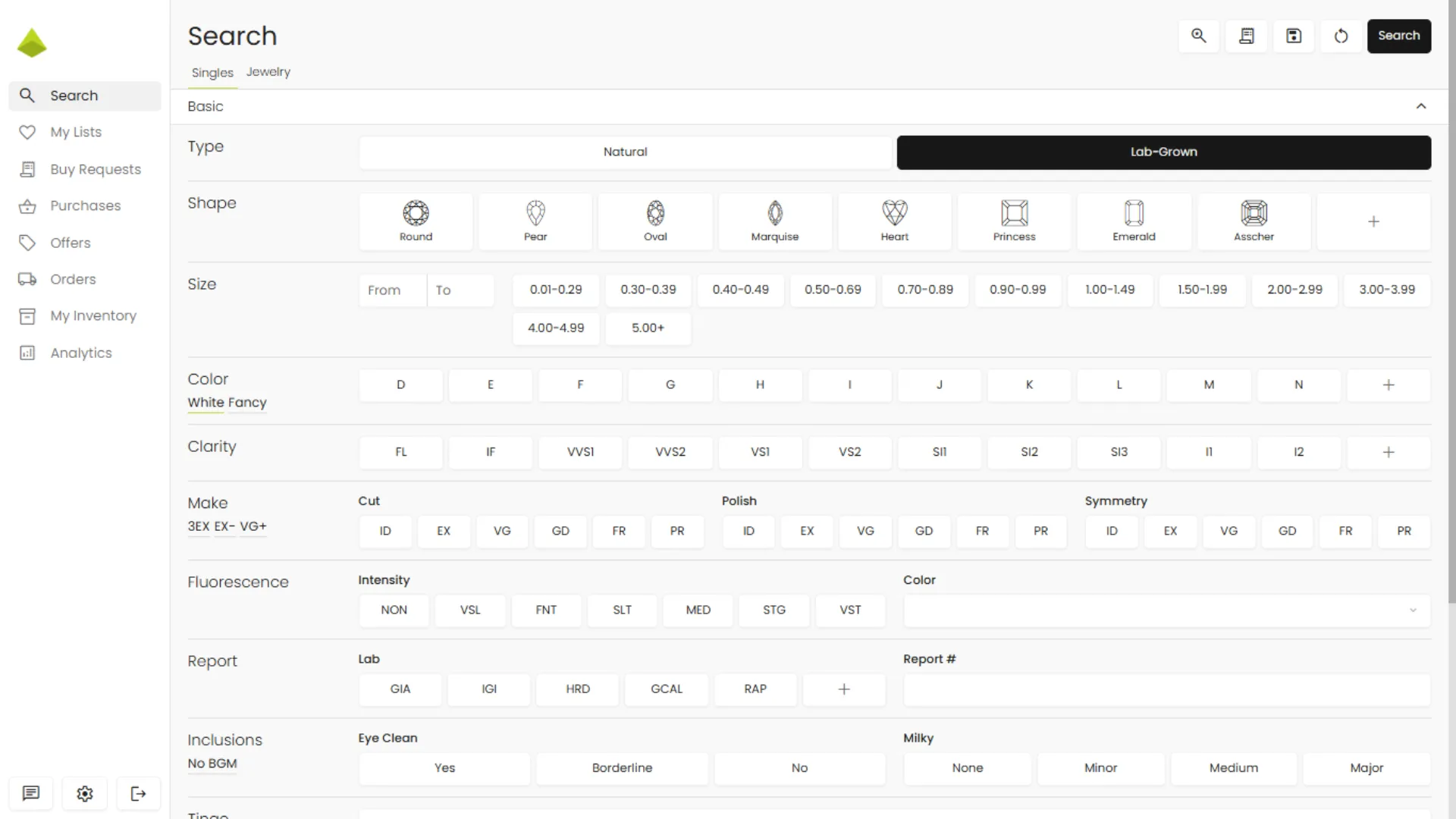Screen dimensions: 1456x819
Task: Open My Inventory in the sidebar
Action: click(93, 315)
